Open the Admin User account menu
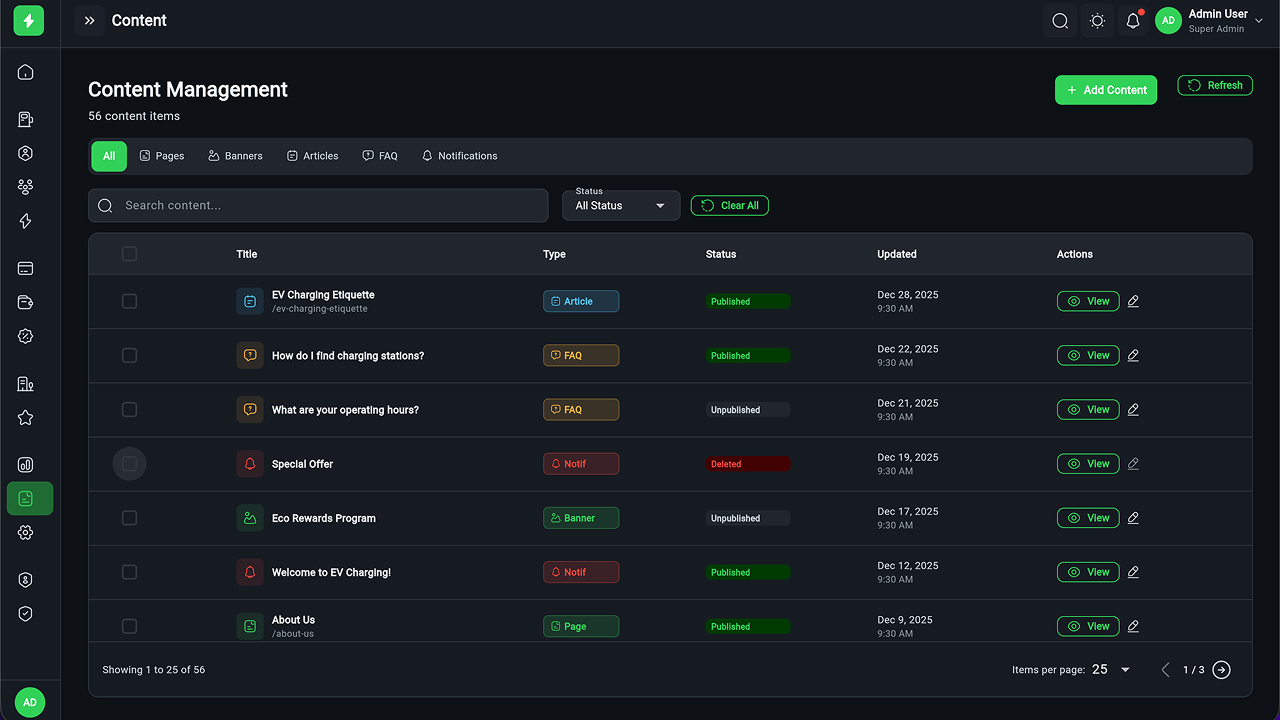Image resolution: width=1280 pixels, height=720 pixels. coord(1208,21)
